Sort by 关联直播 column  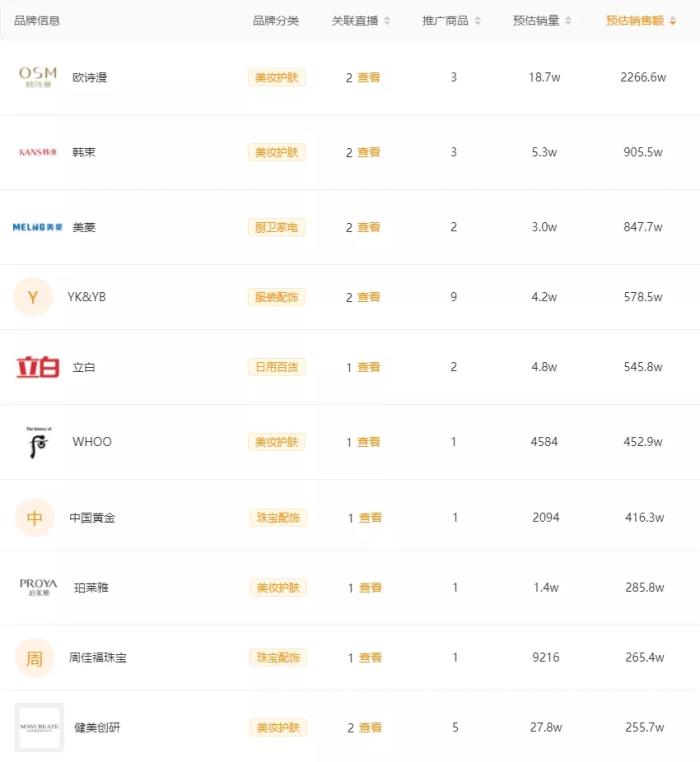[x=362, y=21]
